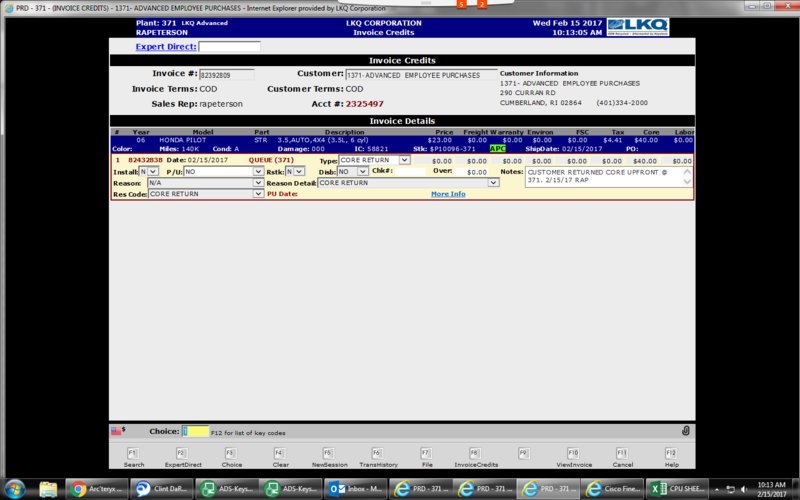Click the Notes scrollbar down arrow

pos(687,182)
